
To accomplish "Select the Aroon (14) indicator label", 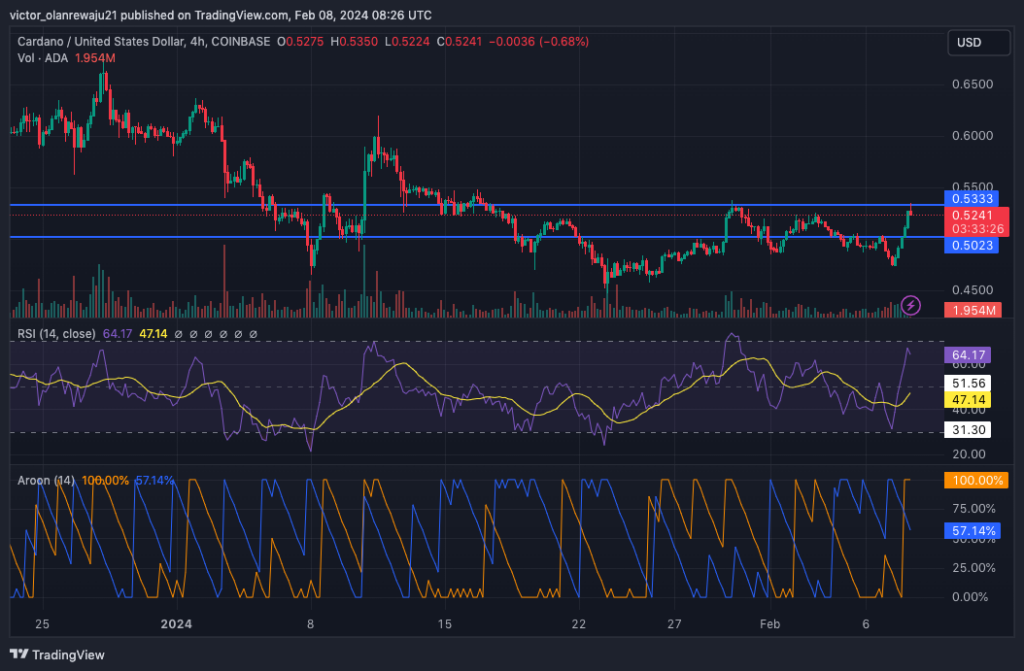I will (x=45, y=480).
